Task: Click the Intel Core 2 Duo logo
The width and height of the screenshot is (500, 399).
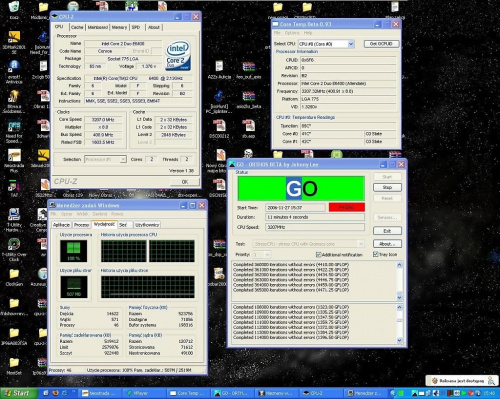Action: pos(178,56)
